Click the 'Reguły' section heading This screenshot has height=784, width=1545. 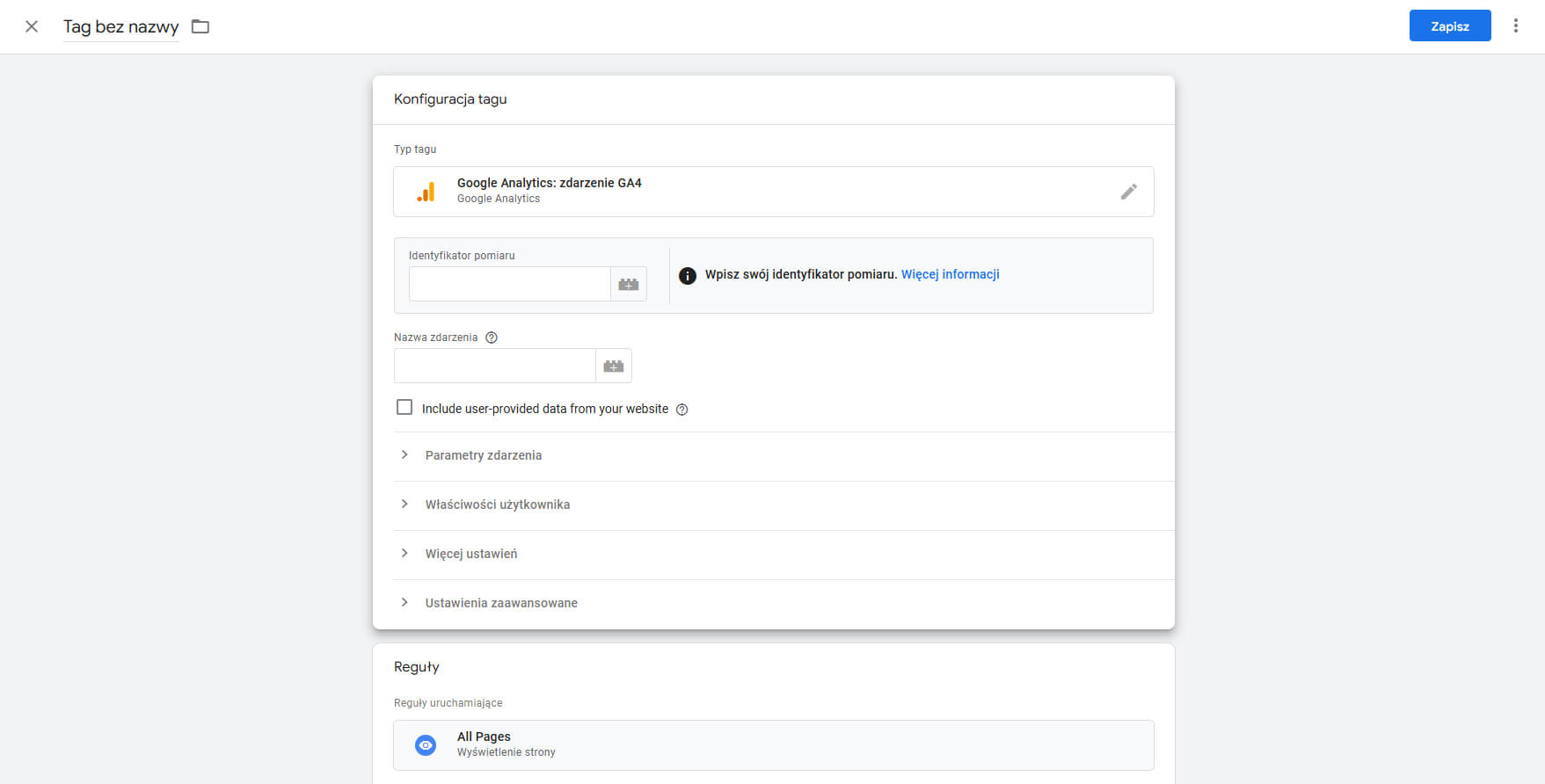(417, 667)
